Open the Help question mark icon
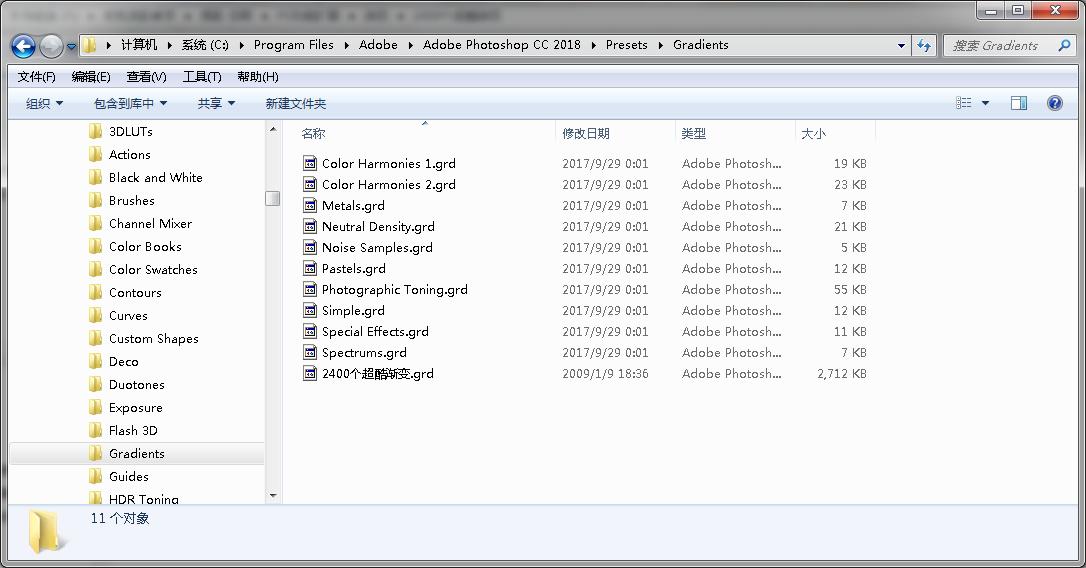1086x568 pixels. point(1055,103)
